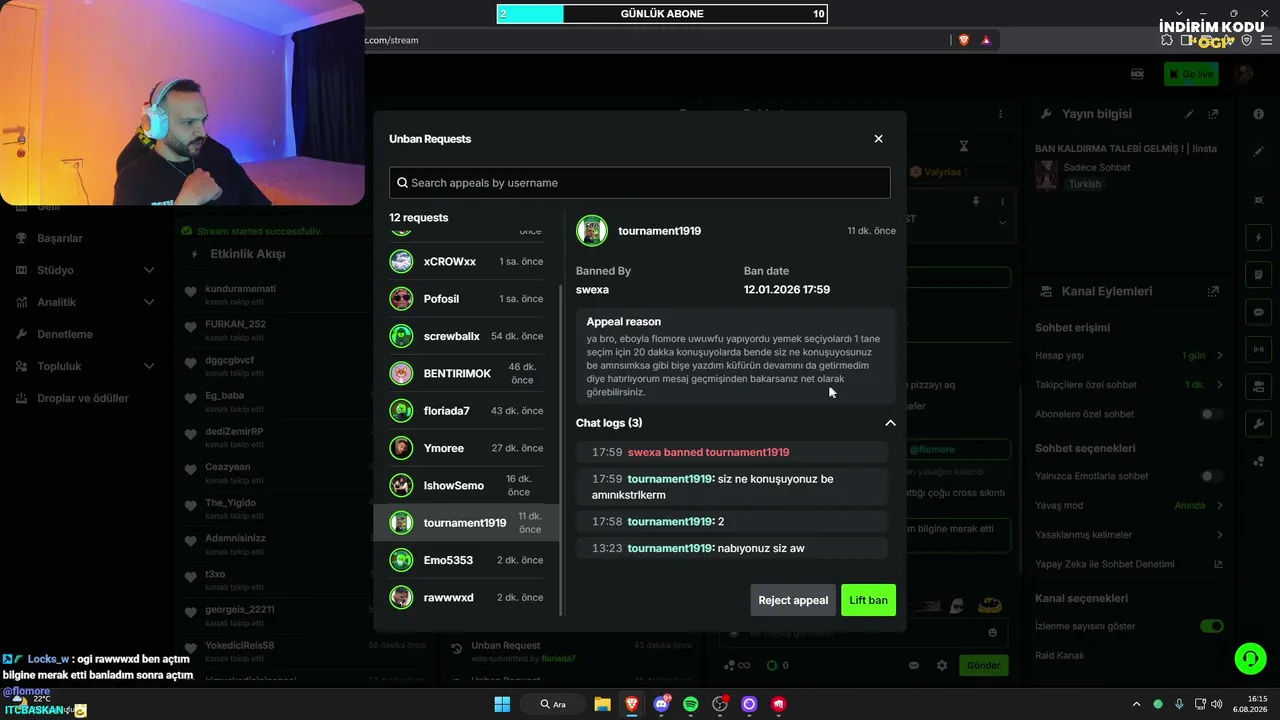
Task: Click the lightning bolt icon in right rail
Action: (1259, 238)
